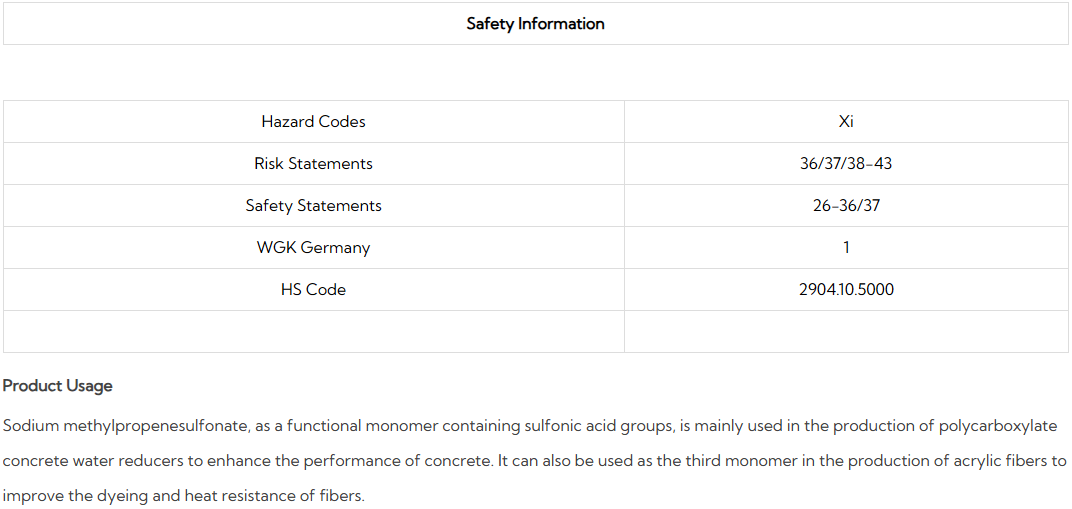This screenshot has height=509, width=1072.
Task: Select the Risk Statements label cell
Action: coord(313,164)
